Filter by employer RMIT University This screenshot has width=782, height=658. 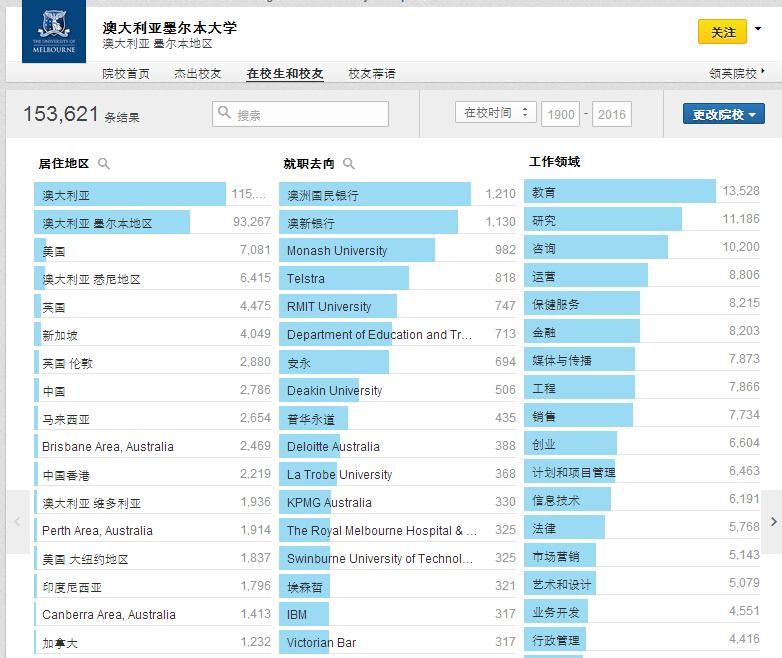pos(398,306)
